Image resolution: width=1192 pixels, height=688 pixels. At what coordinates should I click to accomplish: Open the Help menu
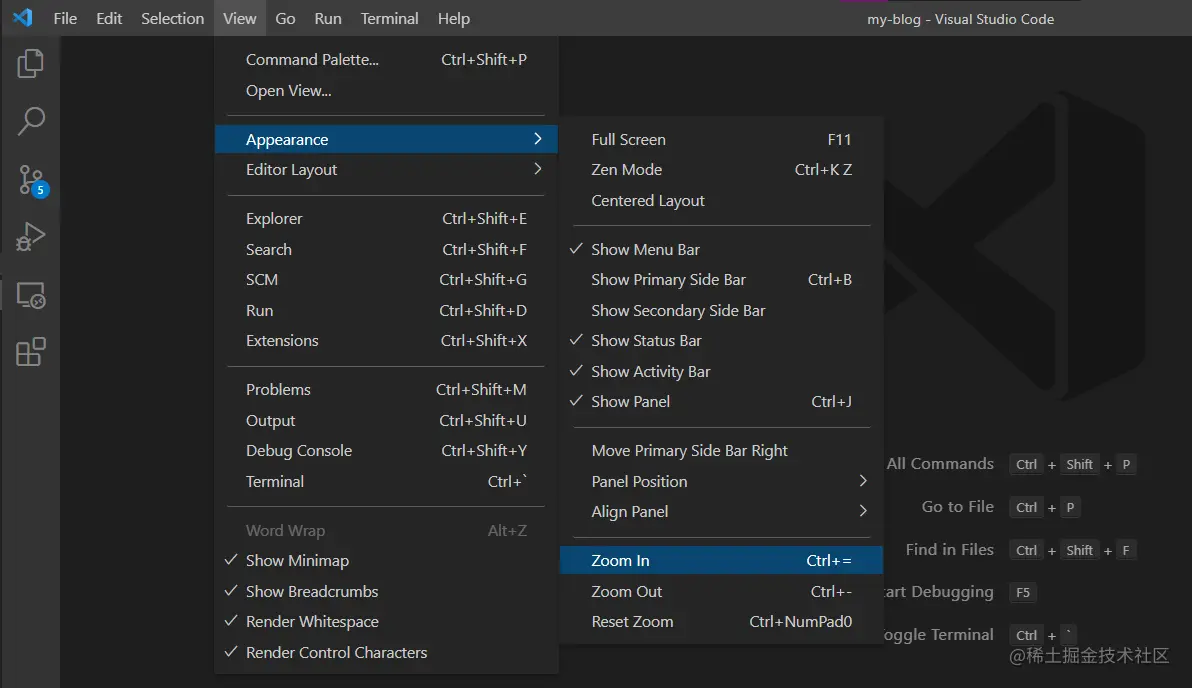point(454,18)
